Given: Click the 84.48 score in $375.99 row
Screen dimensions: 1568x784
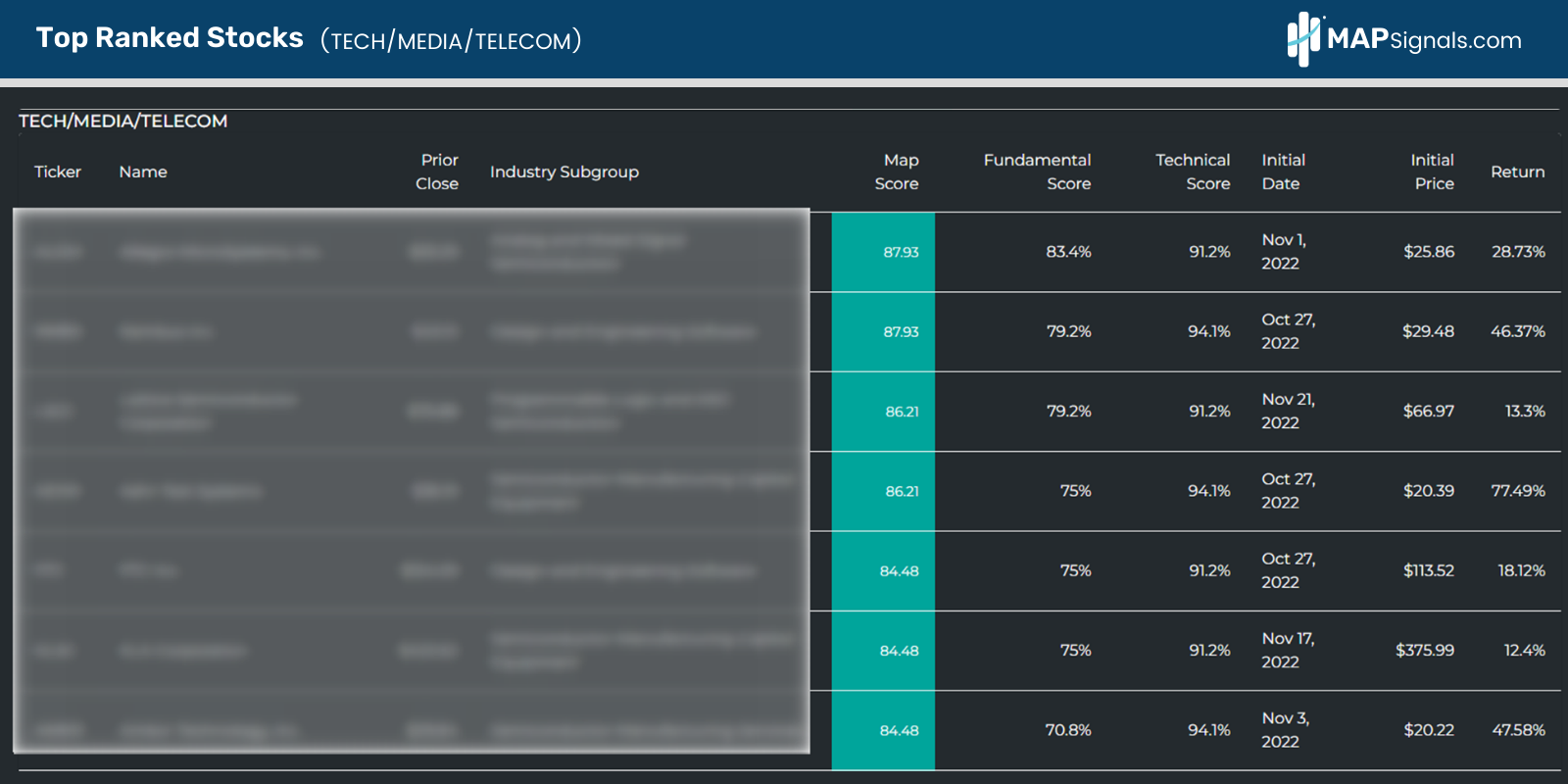Looking at the screenshot, I should point(900,651).
